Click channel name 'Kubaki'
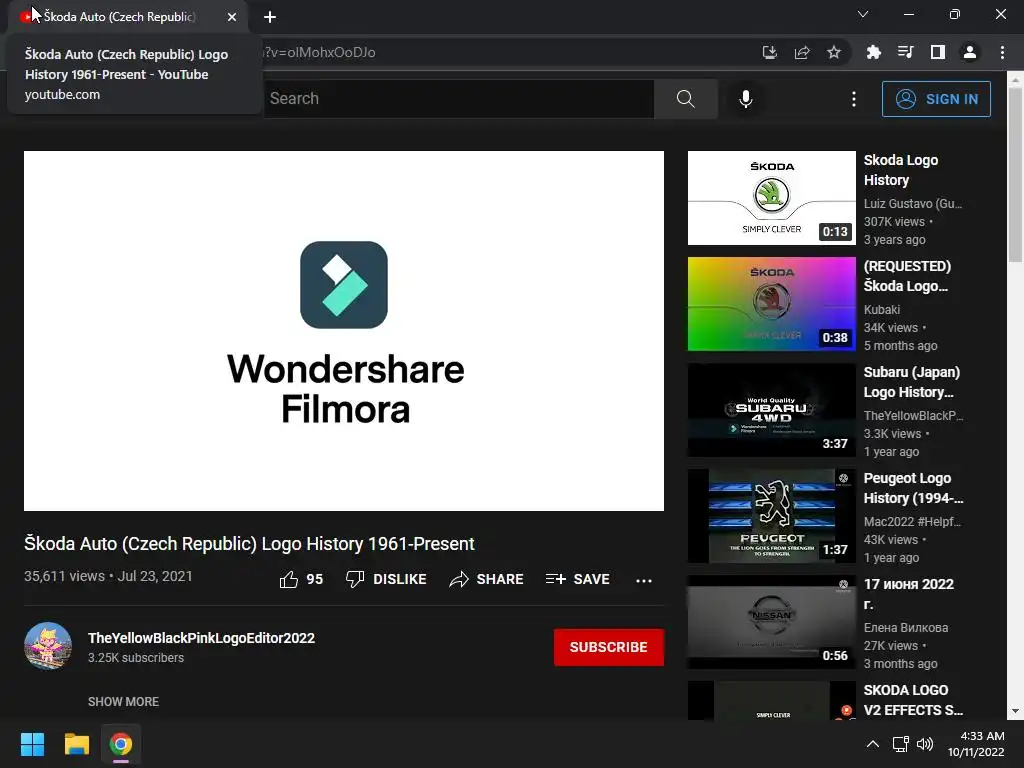Viewport: 1024px width, 768px height. pos(882,310)
